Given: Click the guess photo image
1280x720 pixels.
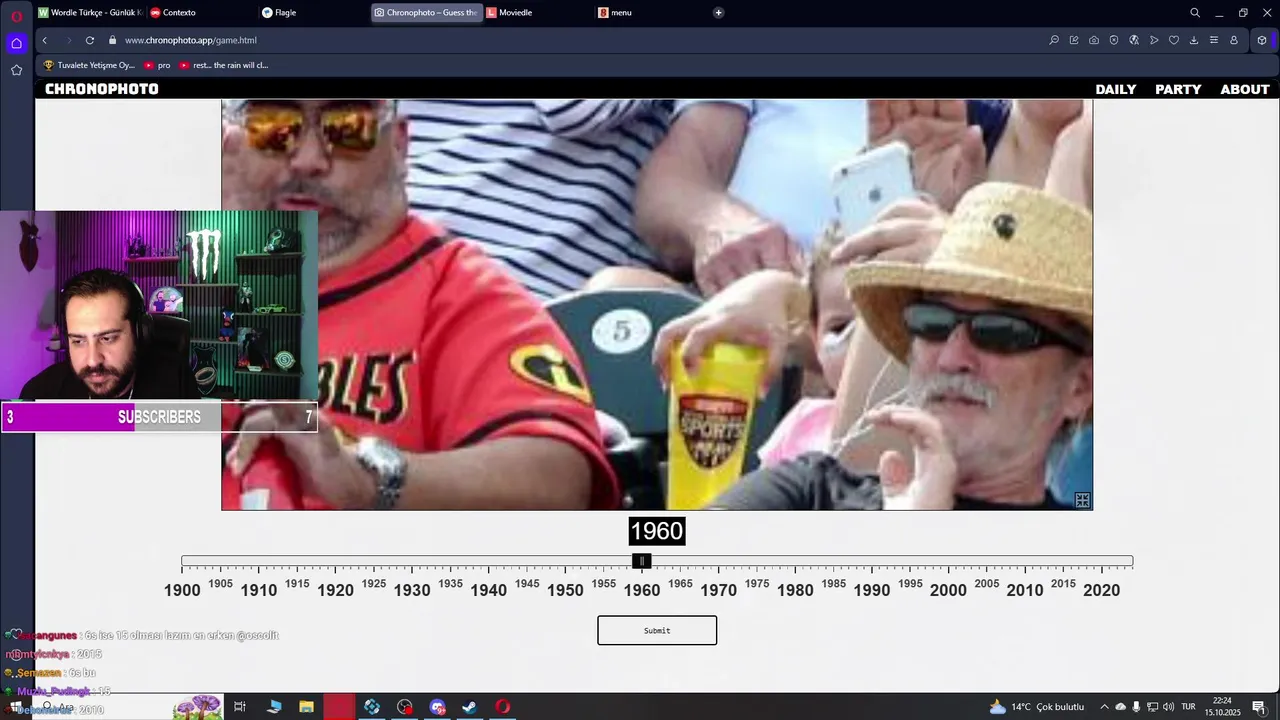Looking at the screenshot, I should point(657,305).
